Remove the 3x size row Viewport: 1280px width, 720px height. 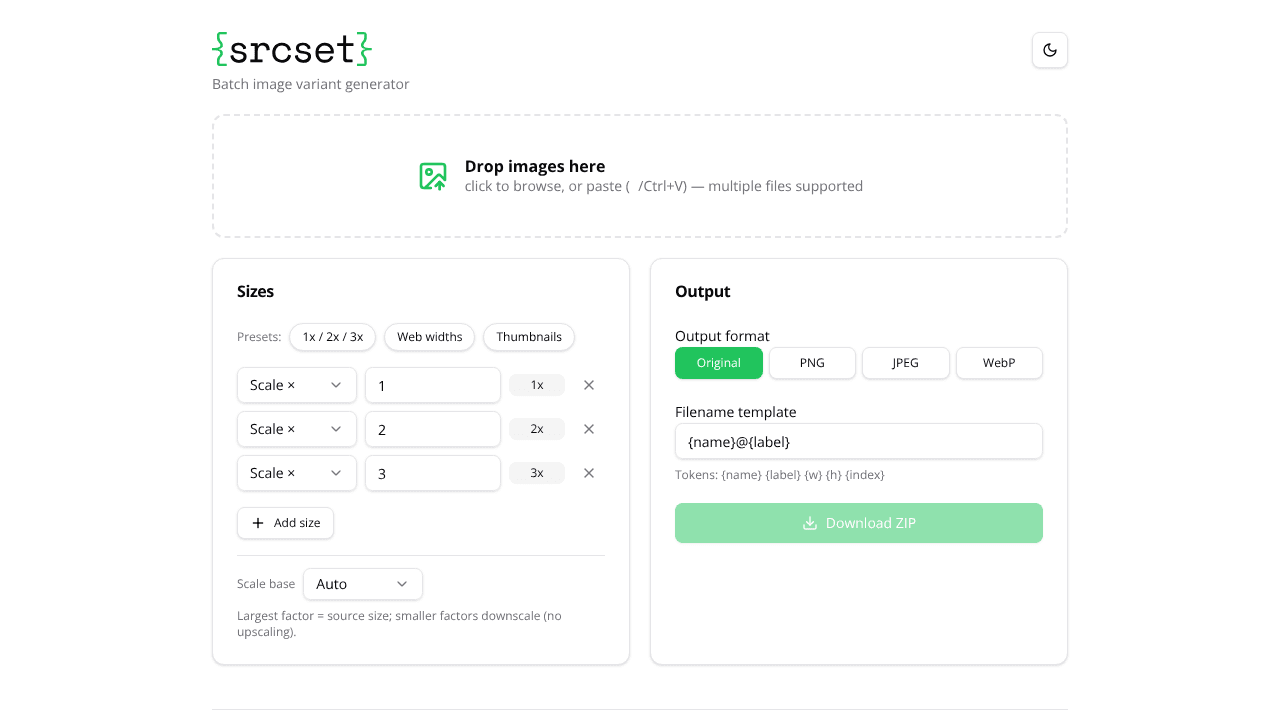(589, 473)
